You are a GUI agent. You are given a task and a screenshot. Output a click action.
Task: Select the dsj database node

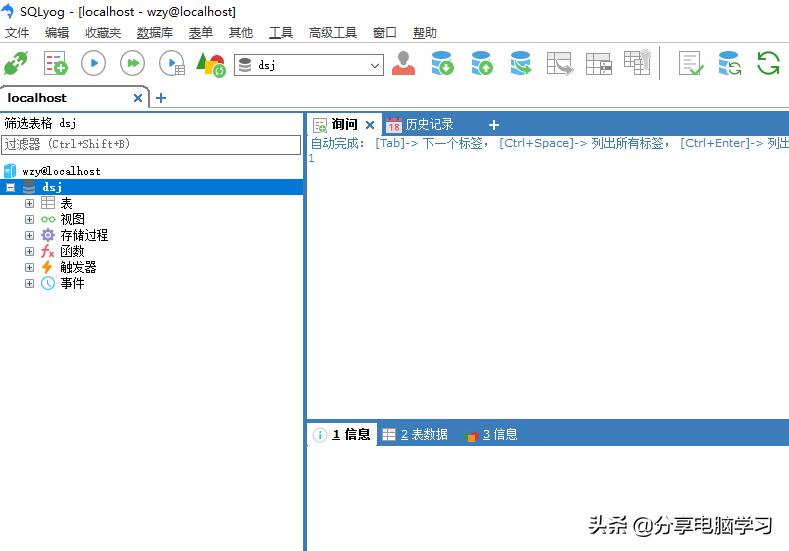[x=52, y=187]
